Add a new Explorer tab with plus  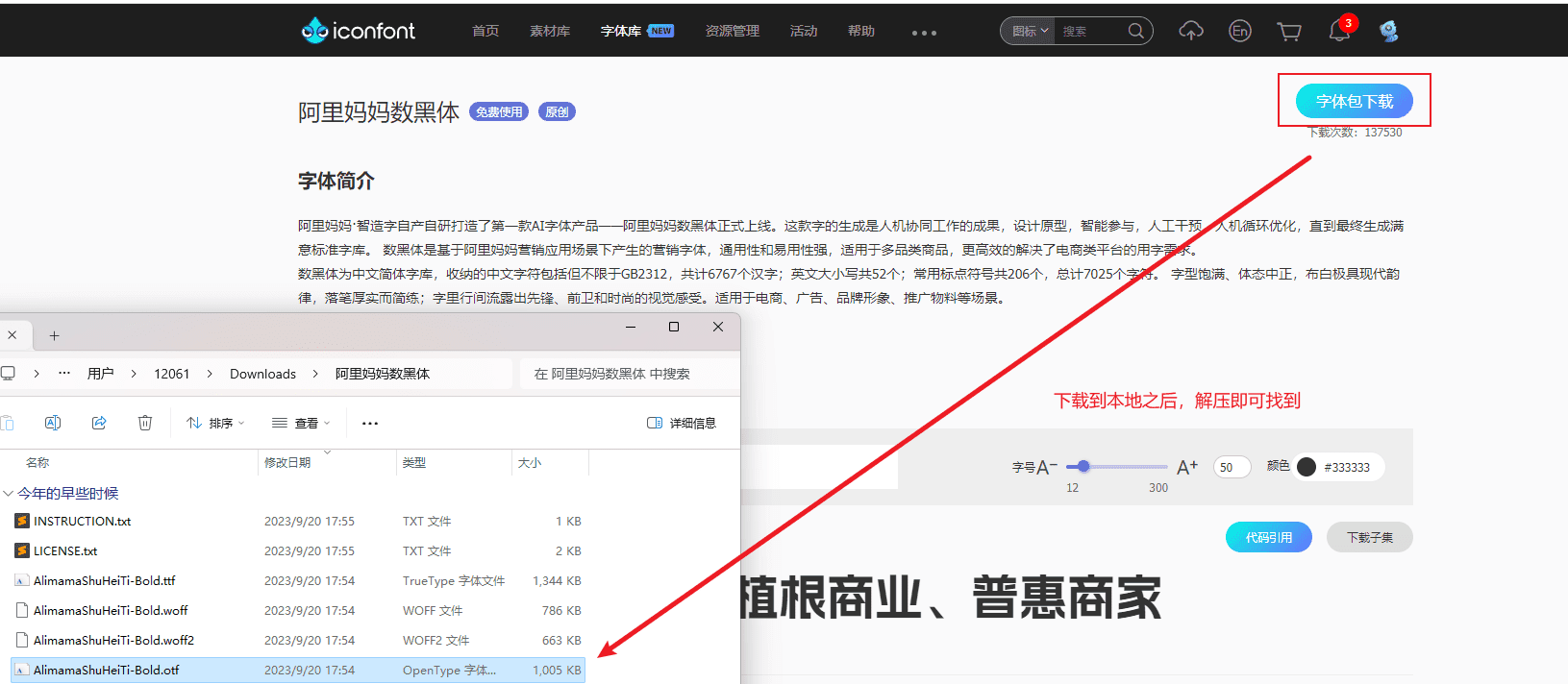[x=55, y=335]
